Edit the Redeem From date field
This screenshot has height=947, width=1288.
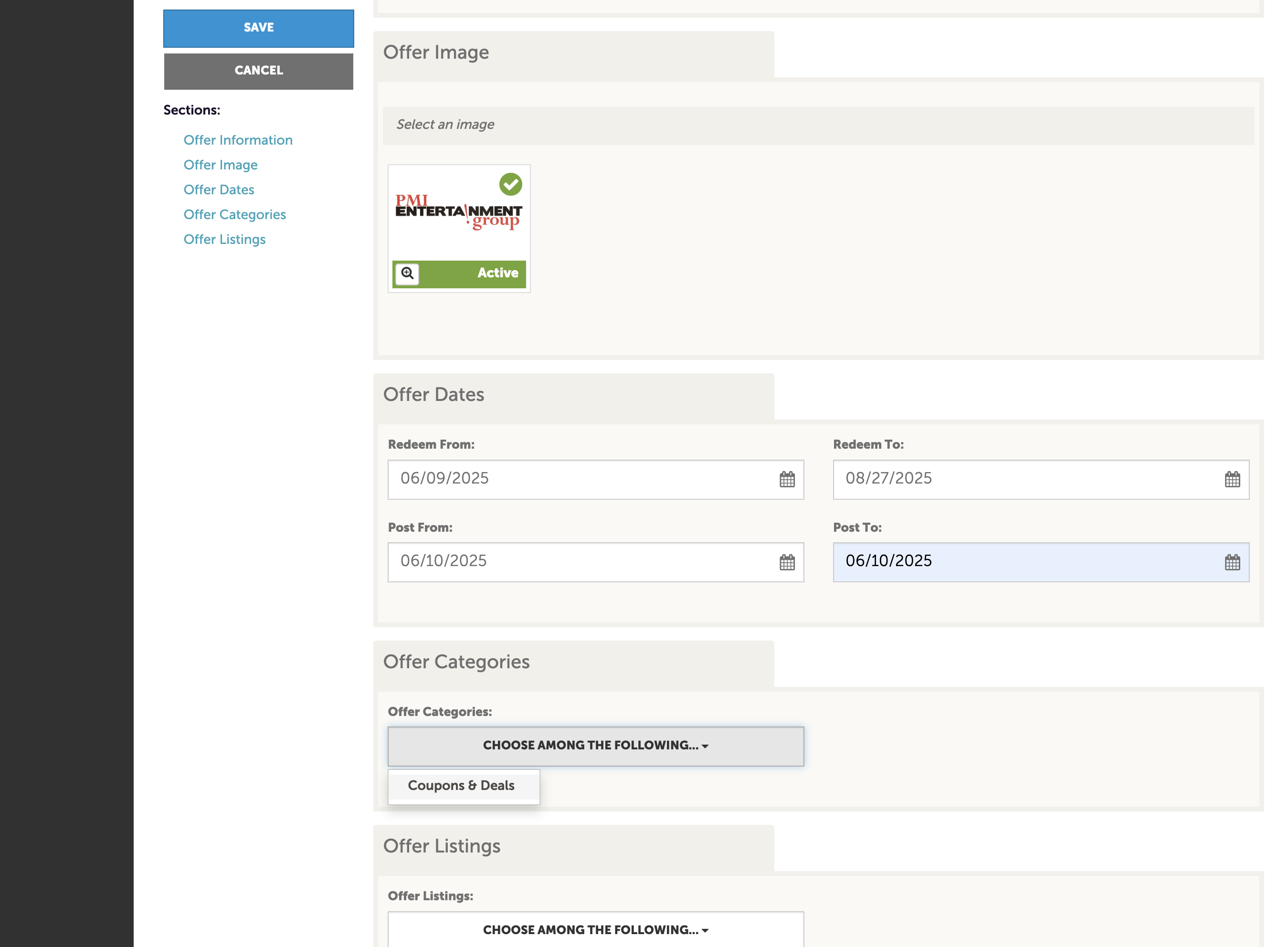(596, 479)
